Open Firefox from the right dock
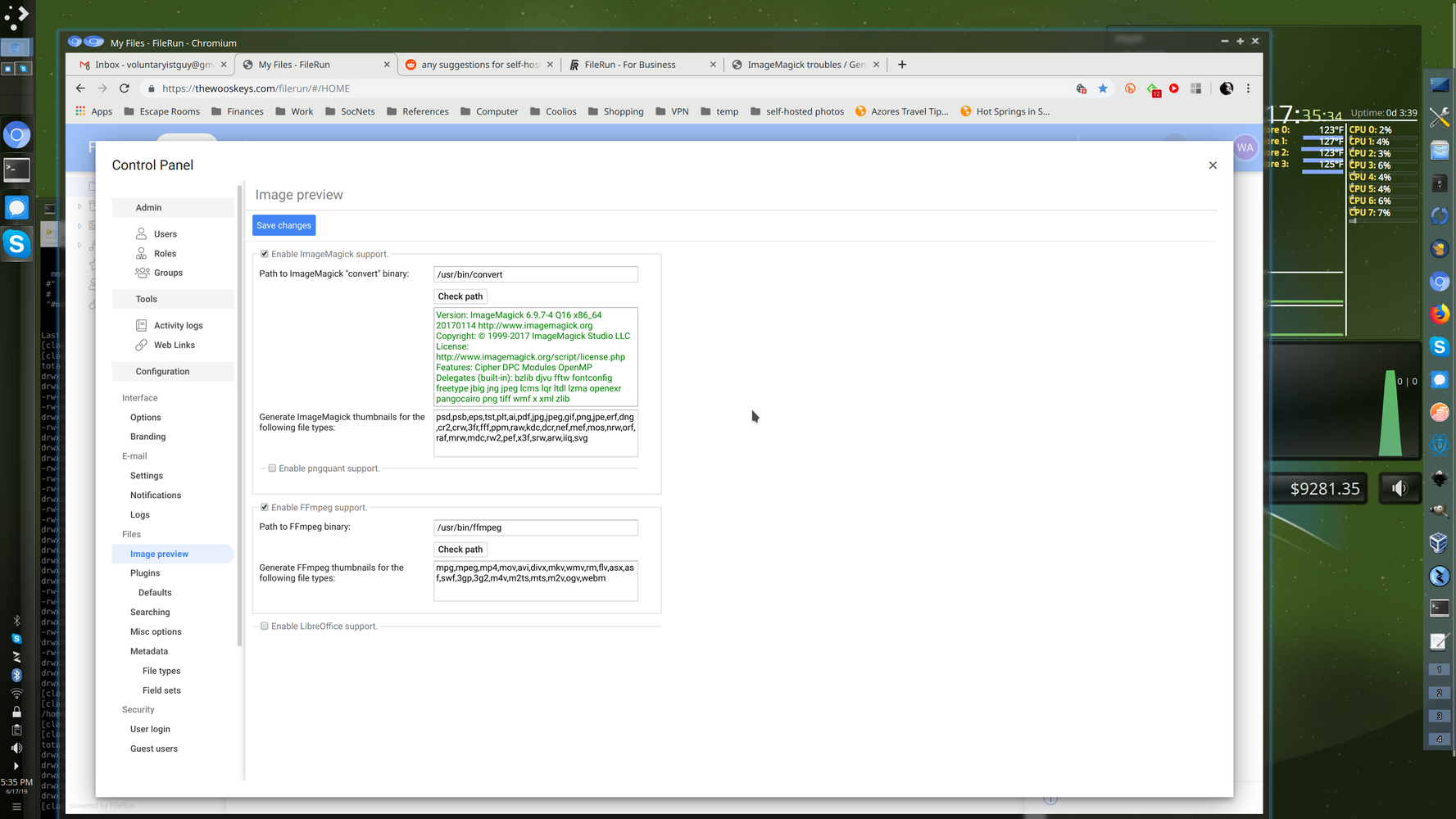 click(1440, 314)
